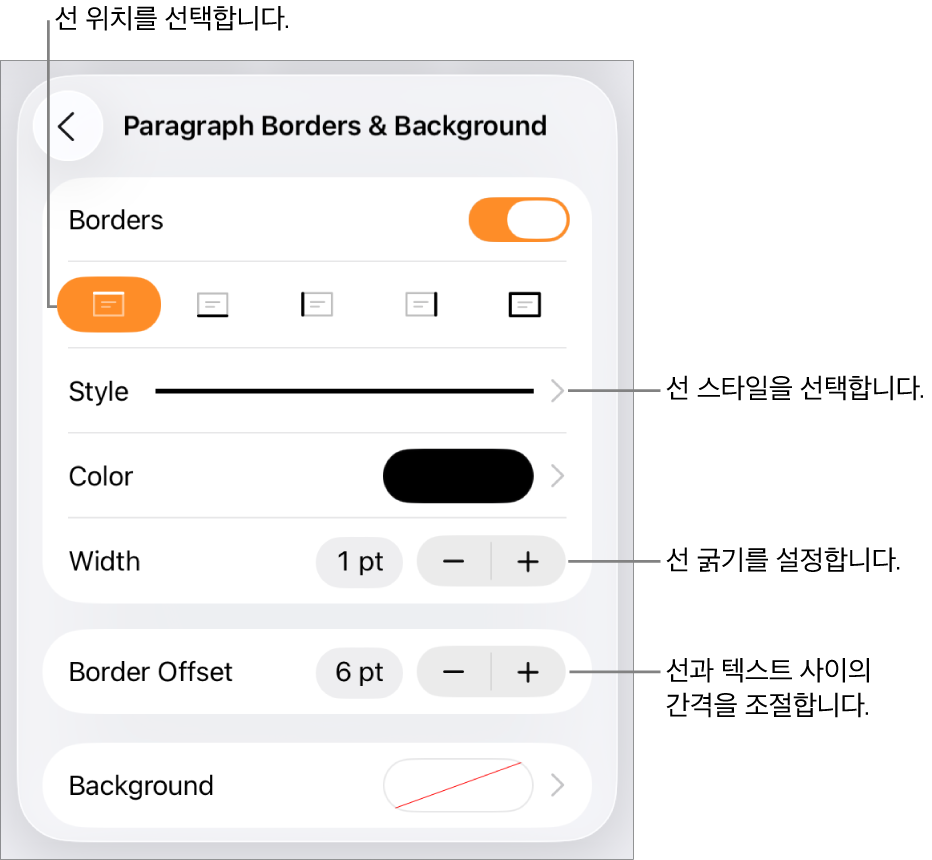The width and height of the screenshot is (932, 860).
Task: Expand the Background row chevron
Action: (x=557, y=785)
